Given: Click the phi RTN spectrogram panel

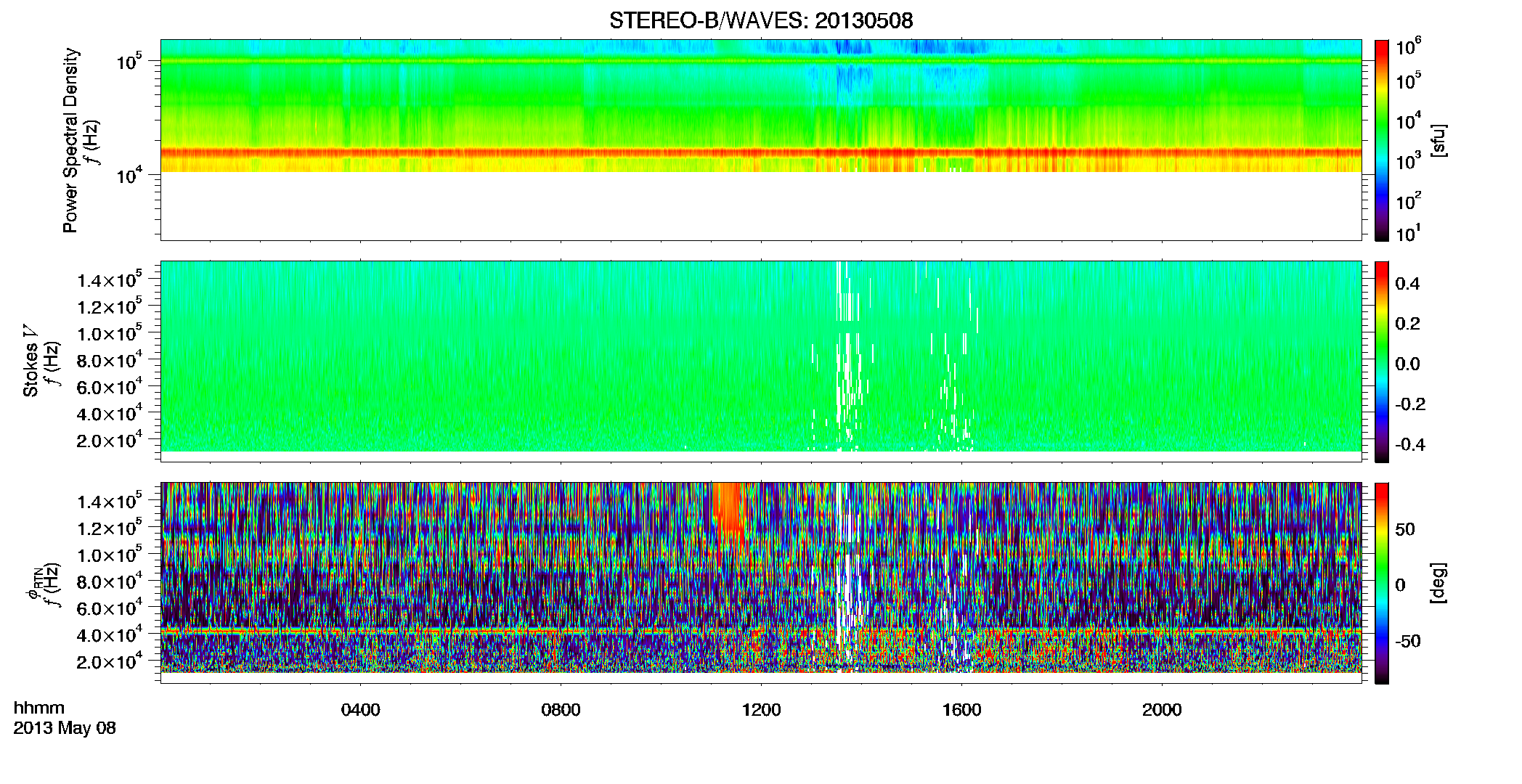Looking at the screenshot, I should [761, 583].
